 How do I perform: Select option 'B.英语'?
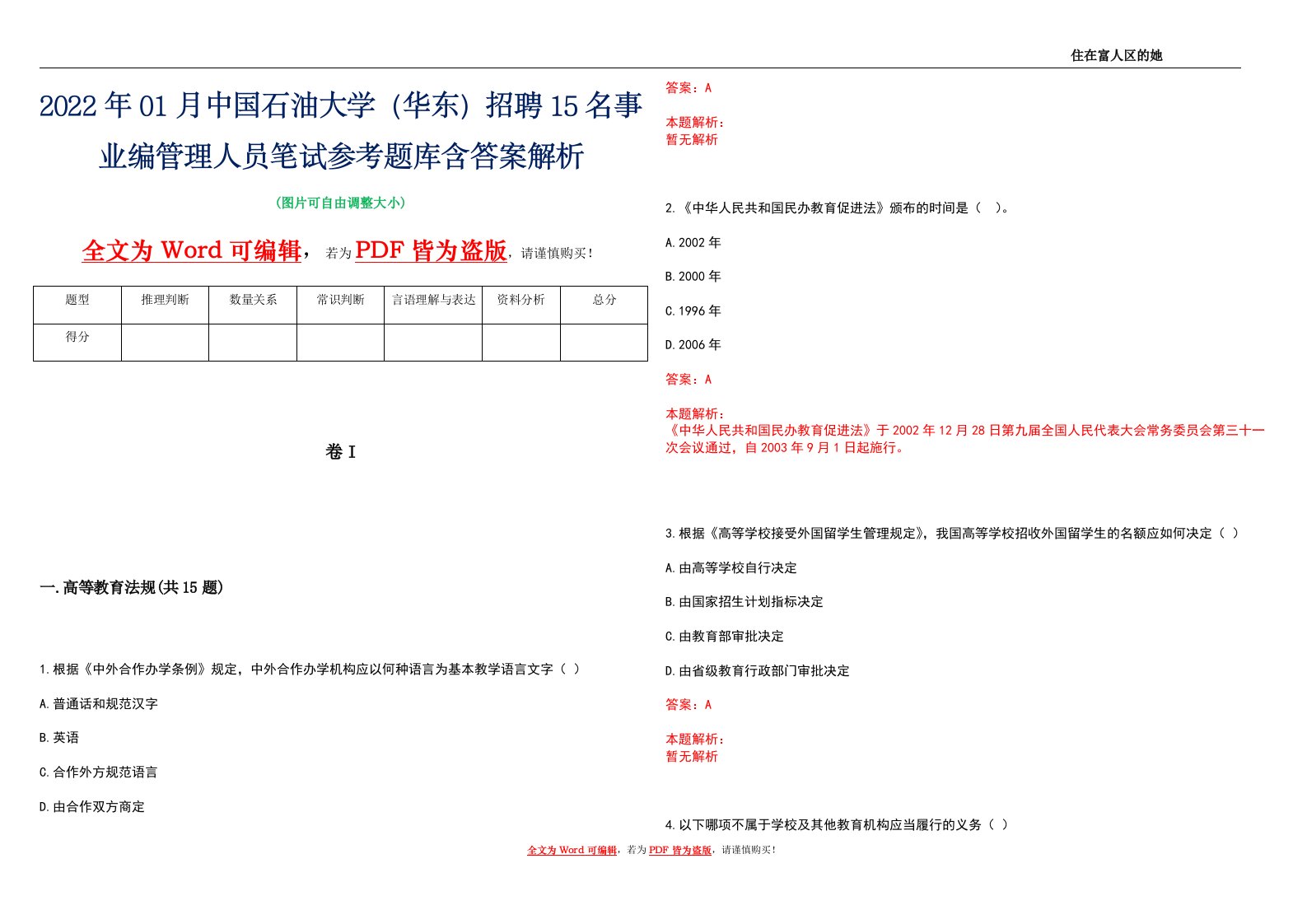pyautogui.click(x=59, y=738)
